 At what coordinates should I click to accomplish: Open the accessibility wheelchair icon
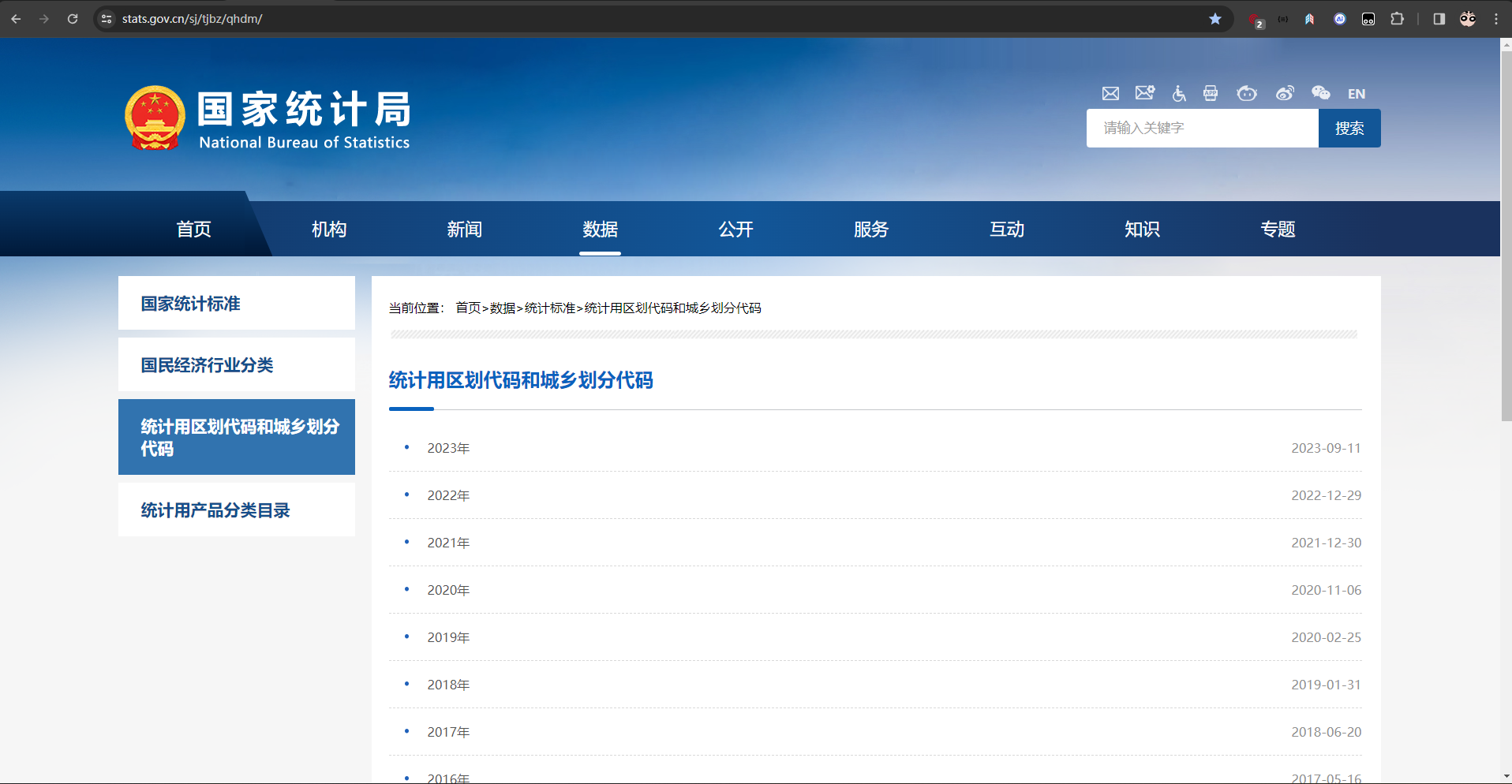1179,94
